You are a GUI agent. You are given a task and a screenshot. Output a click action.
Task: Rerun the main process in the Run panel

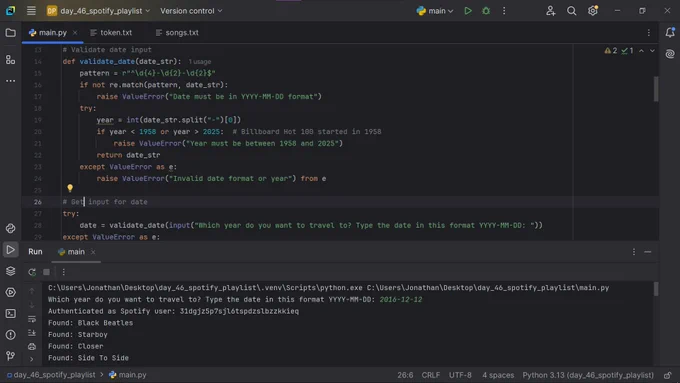tap(32, 272)
